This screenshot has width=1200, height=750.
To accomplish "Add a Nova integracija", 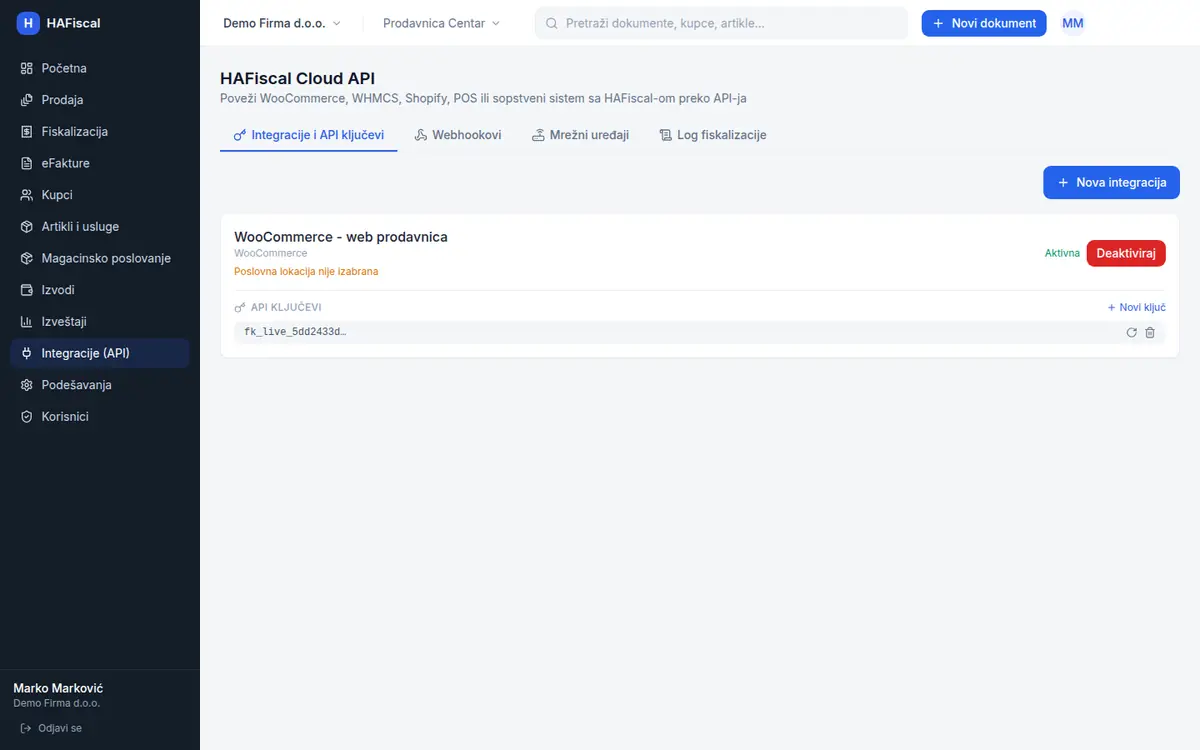I will (x=1111, y=182).
